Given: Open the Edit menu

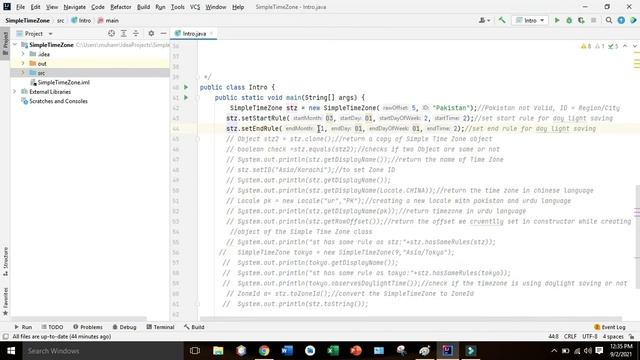Looking at the screenshot, I should [x=36, y=7].
